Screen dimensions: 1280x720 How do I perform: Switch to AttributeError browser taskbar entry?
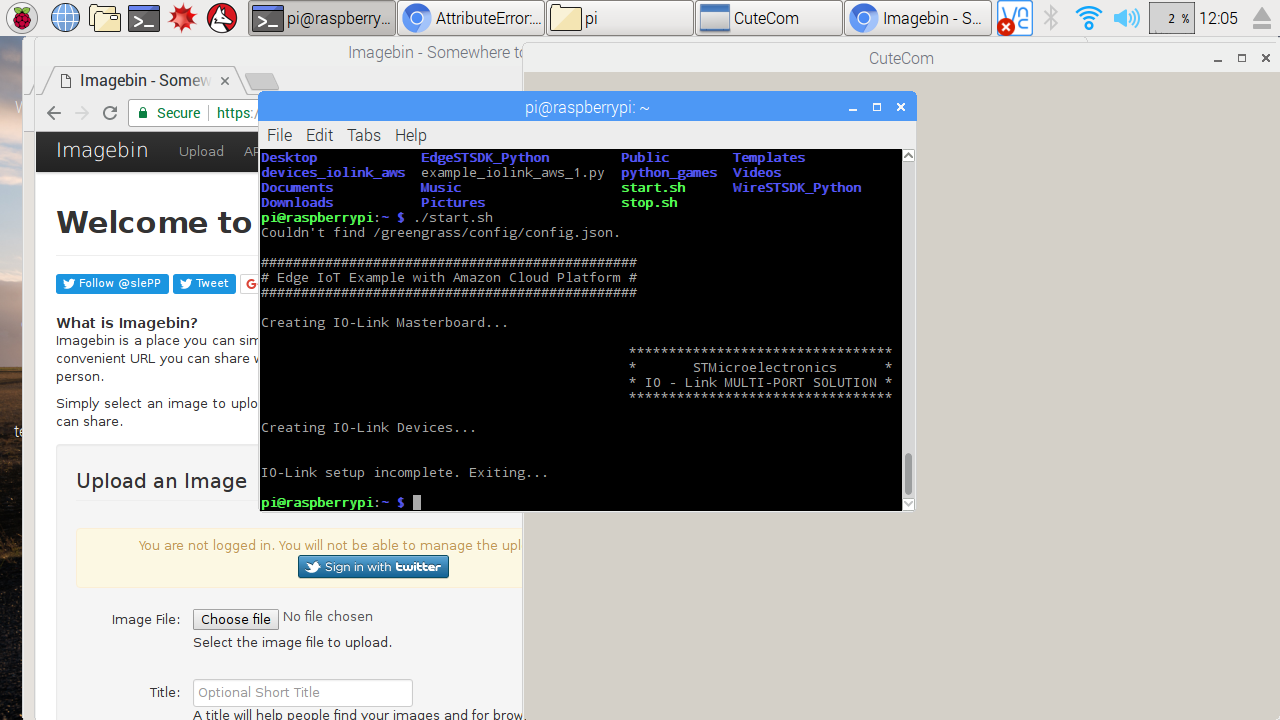coord(471,18)
